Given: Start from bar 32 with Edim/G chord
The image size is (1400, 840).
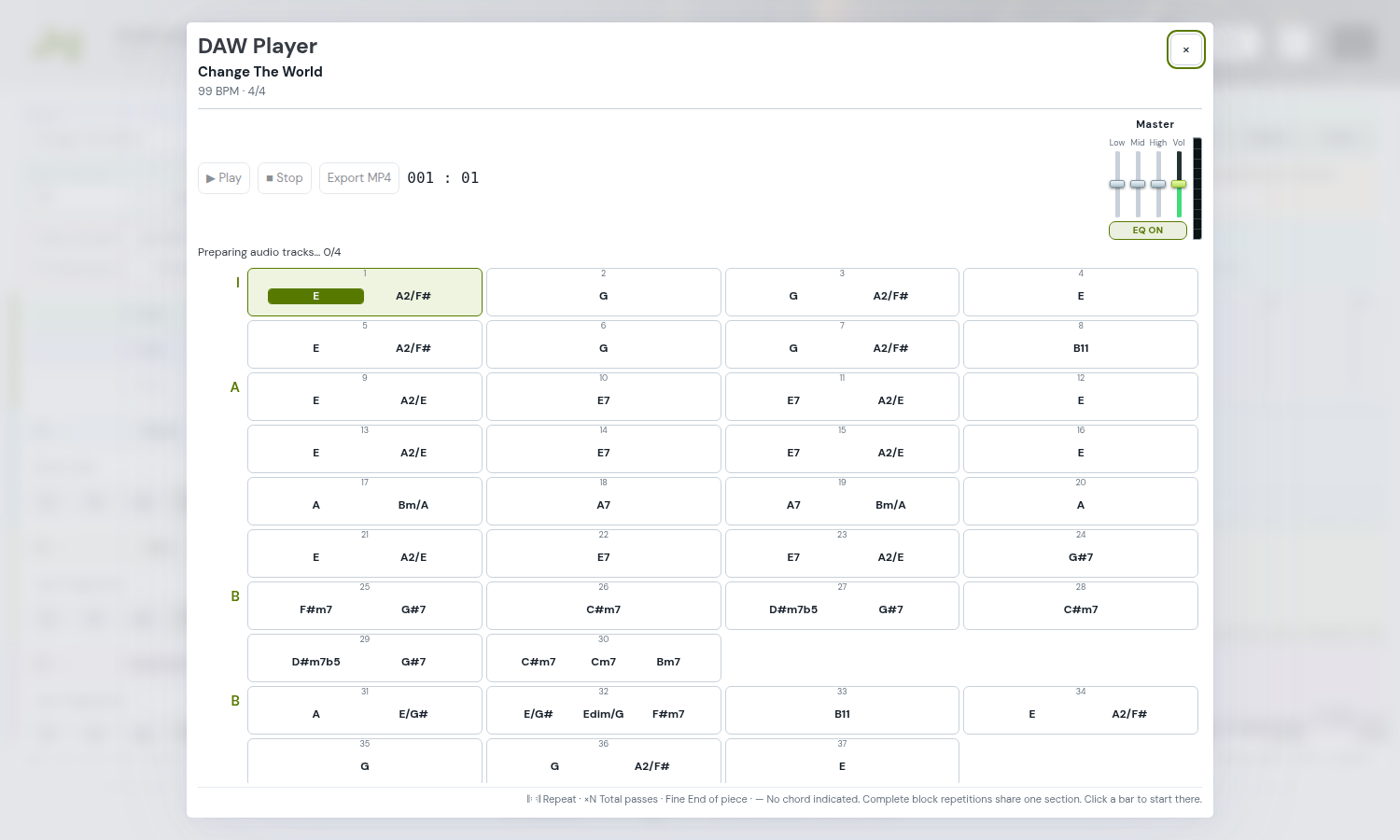Looking at the screenshot, I should click(604, 710).
